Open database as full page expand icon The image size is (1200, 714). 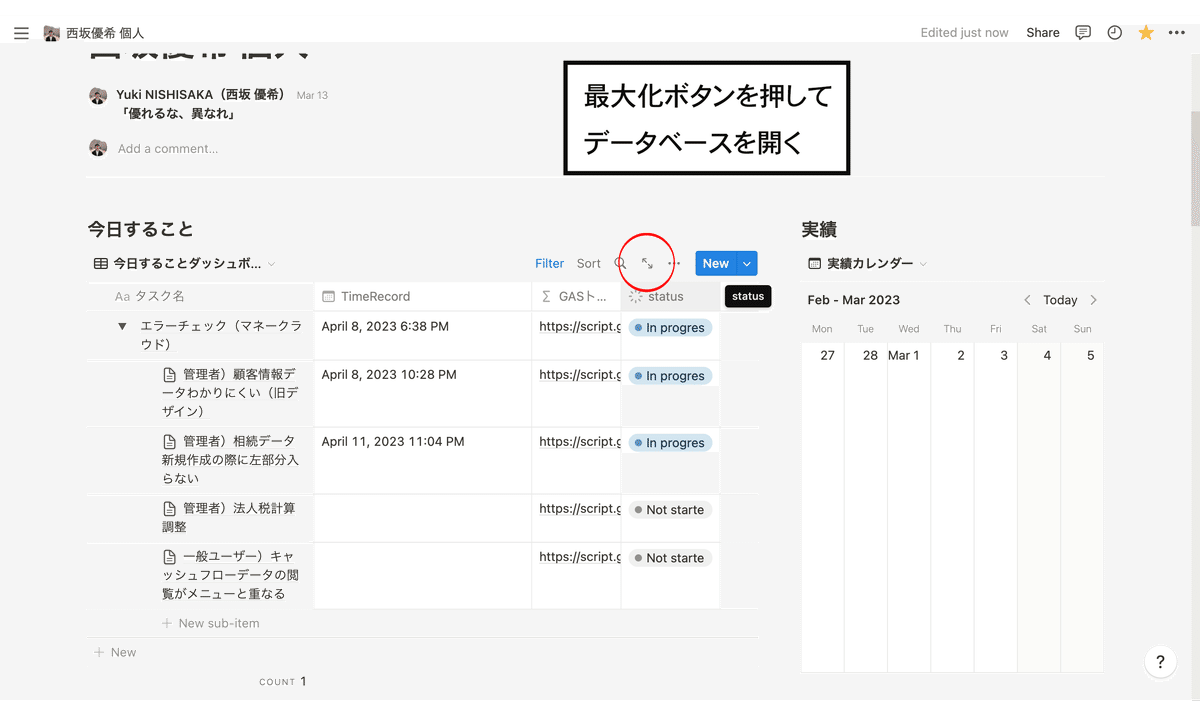647,264
